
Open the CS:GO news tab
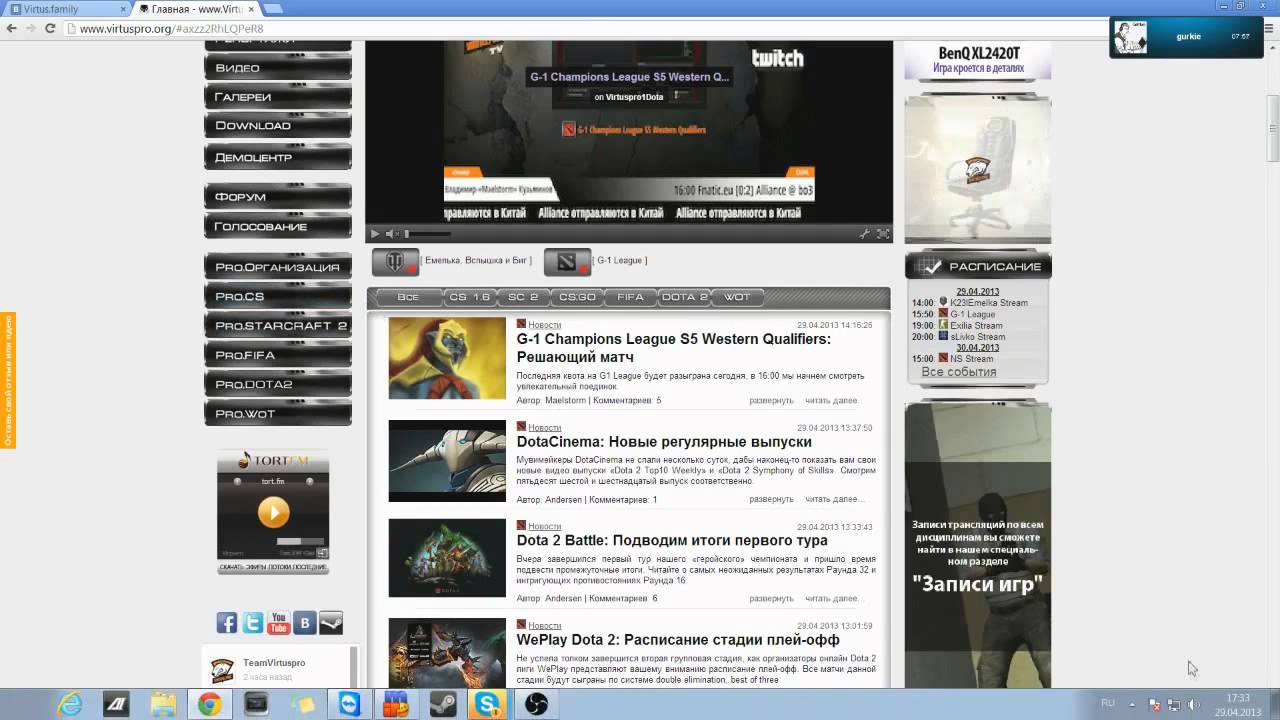click(x=577, y=297)
